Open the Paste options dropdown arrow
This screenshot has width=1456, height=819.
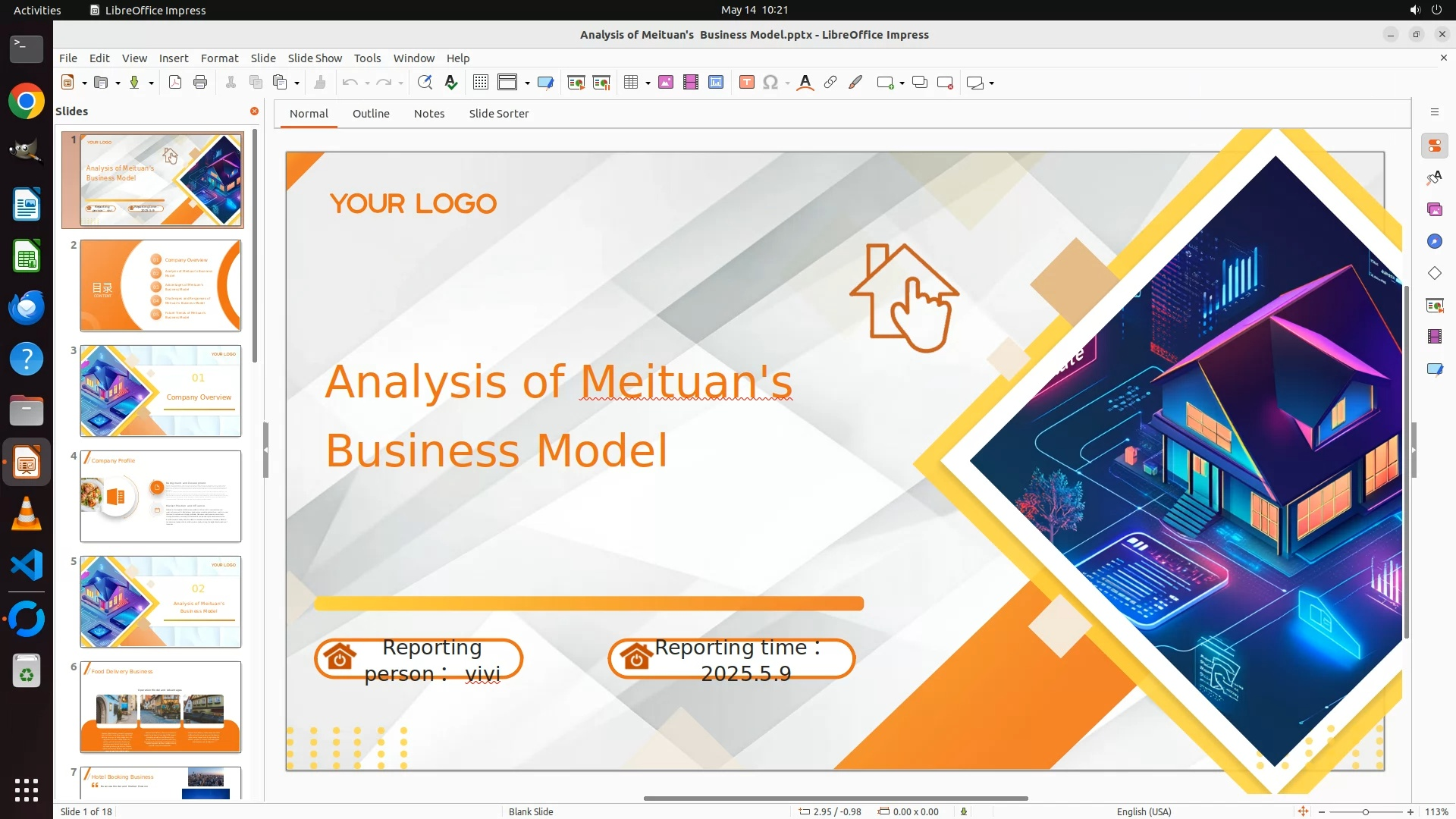click(x=297, y=83)
